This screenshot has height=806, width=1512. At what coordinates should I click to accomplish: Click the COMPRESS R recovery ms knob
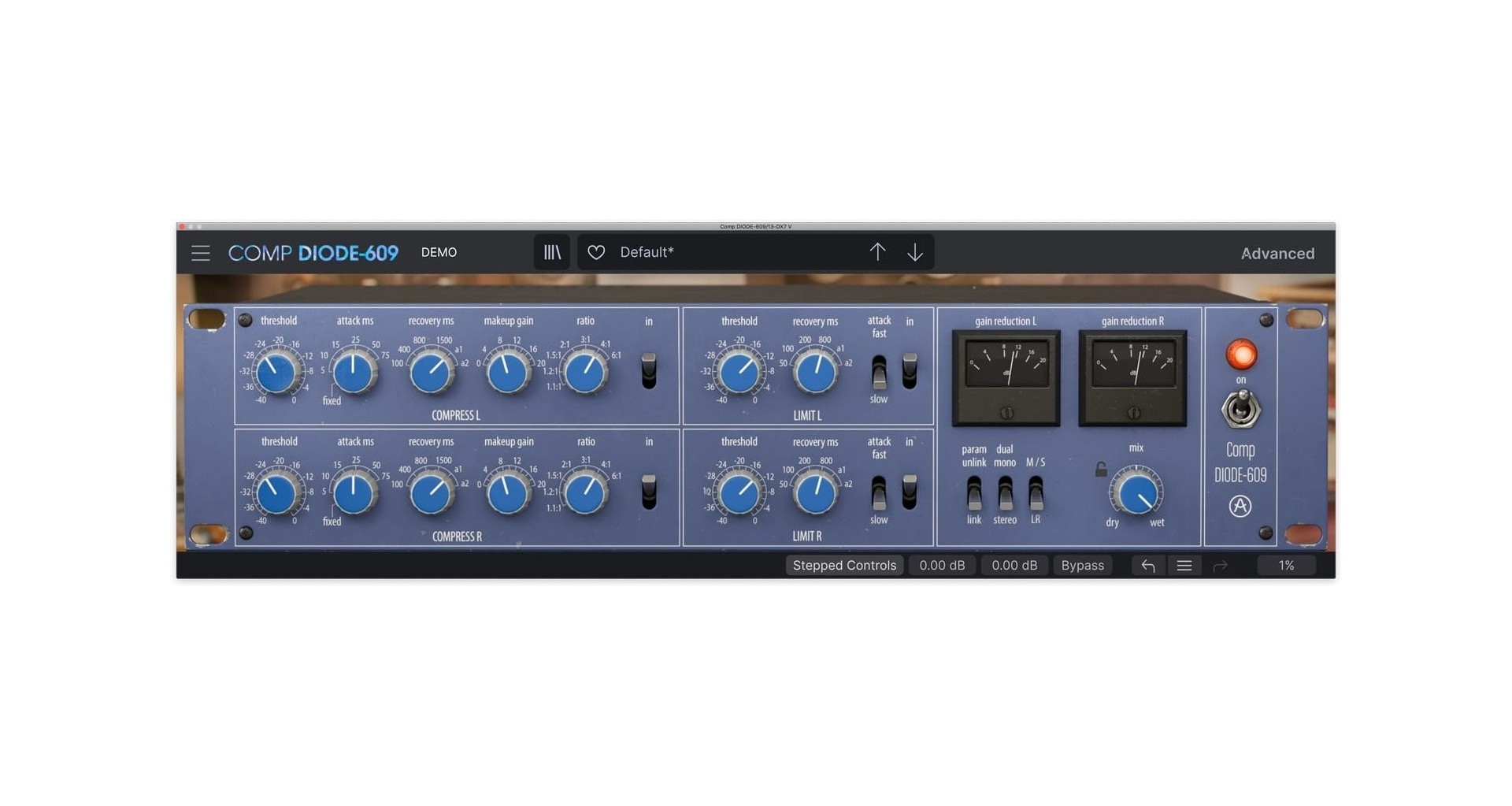click(431, 494)
